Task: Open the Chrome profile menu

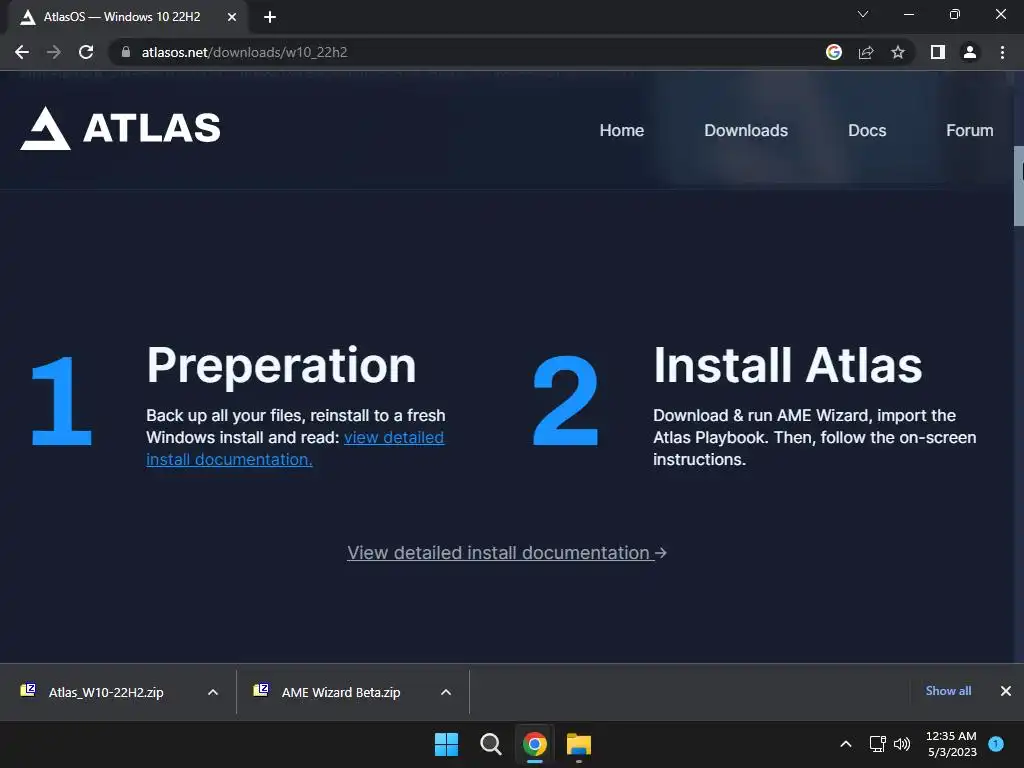Action: click(970, 52)
